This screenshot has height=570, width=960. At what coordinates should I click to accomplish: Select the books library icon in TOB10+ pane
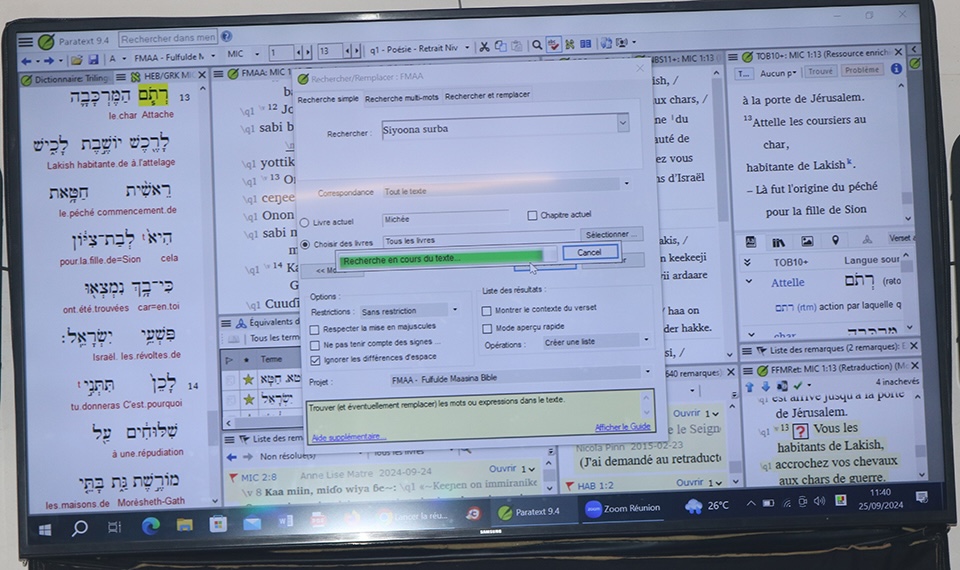click(778, 242)
